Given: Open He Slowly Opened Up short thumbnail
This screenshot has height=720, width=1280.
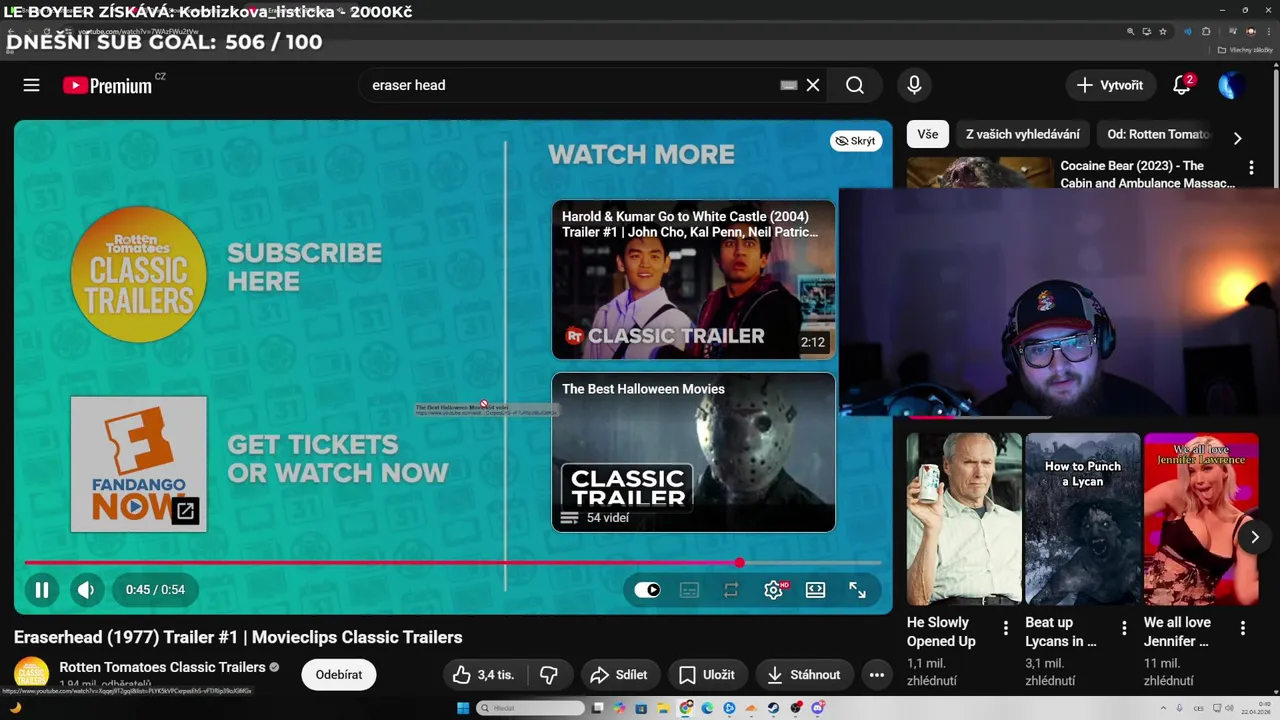Looking at the screenshot, I should click(964, 519).
